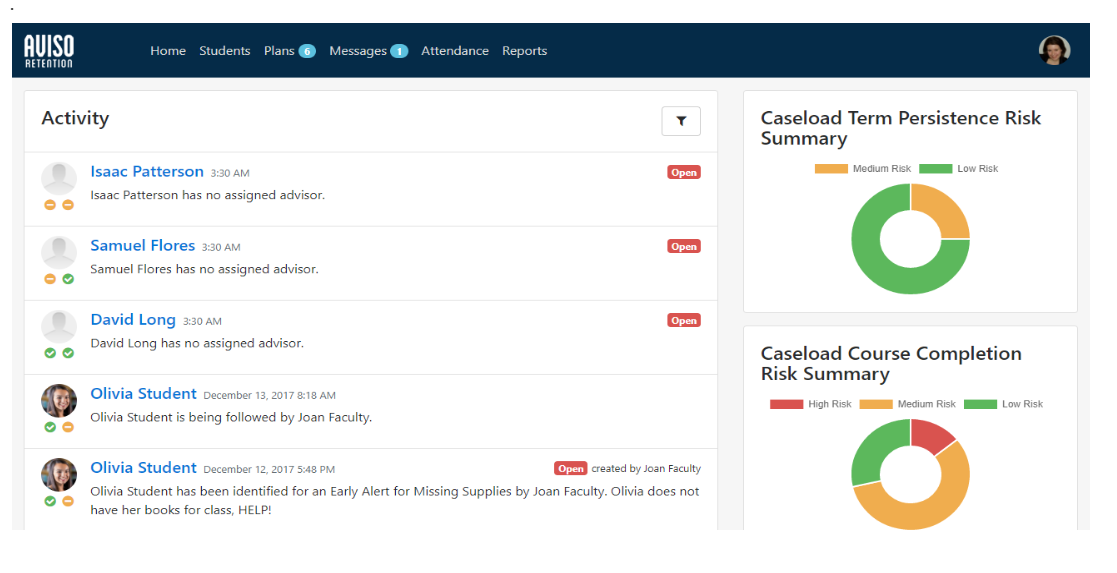Toggle Low Risk legend in Term Persistence chart

[x=959, y=169]
